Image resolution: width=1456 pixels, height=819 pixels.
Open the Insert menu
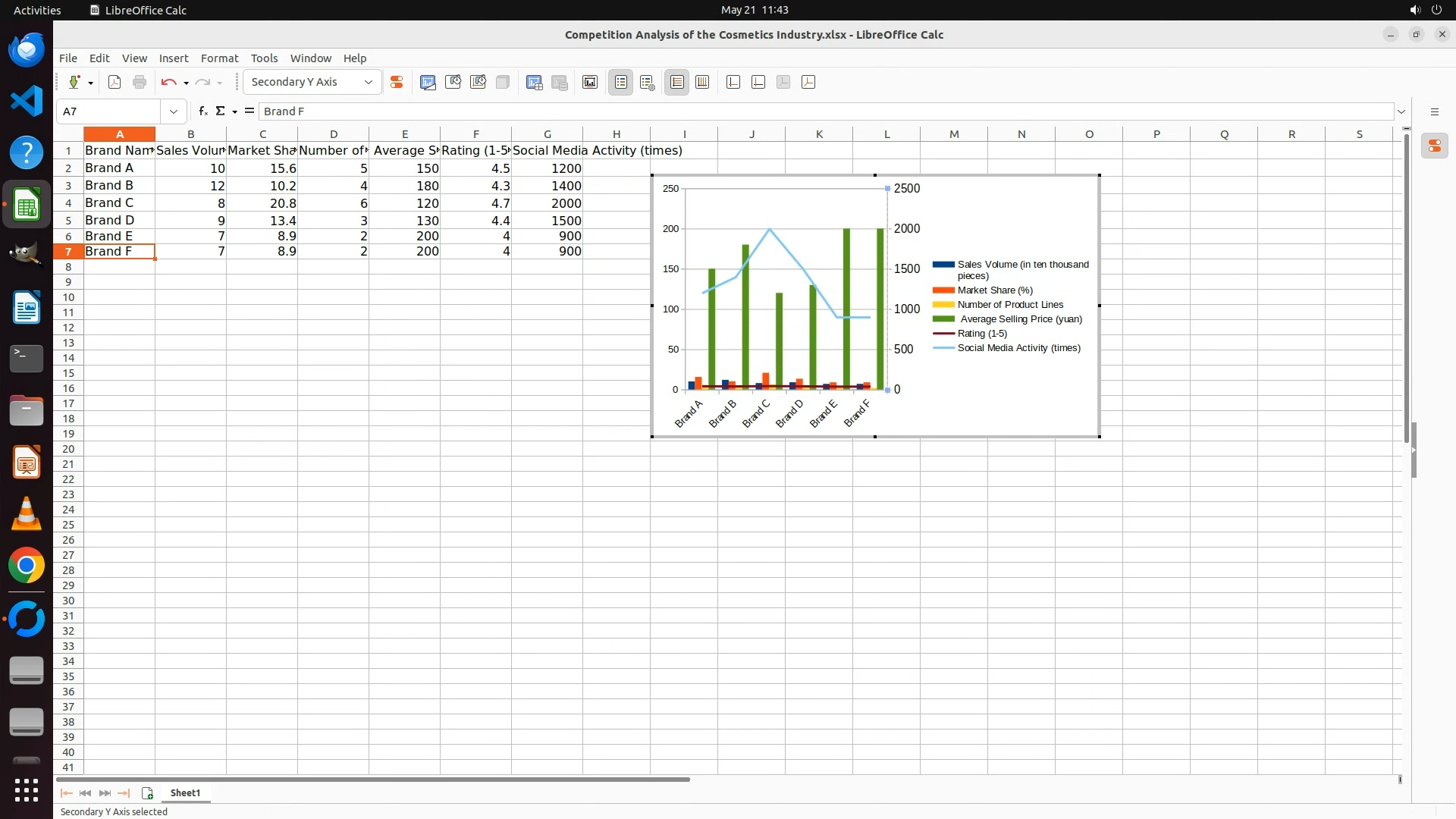click(173, 58)
